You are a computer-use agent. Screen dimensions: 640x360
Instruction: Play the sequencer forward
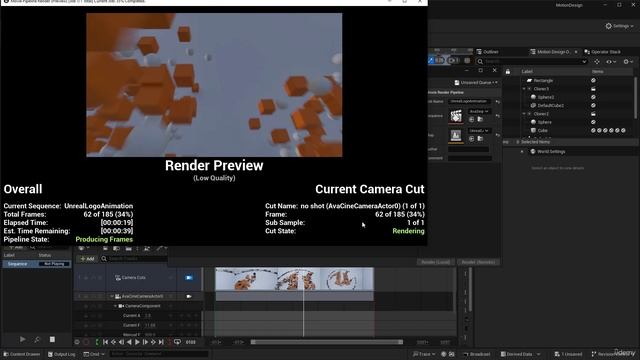click(137, 342)
